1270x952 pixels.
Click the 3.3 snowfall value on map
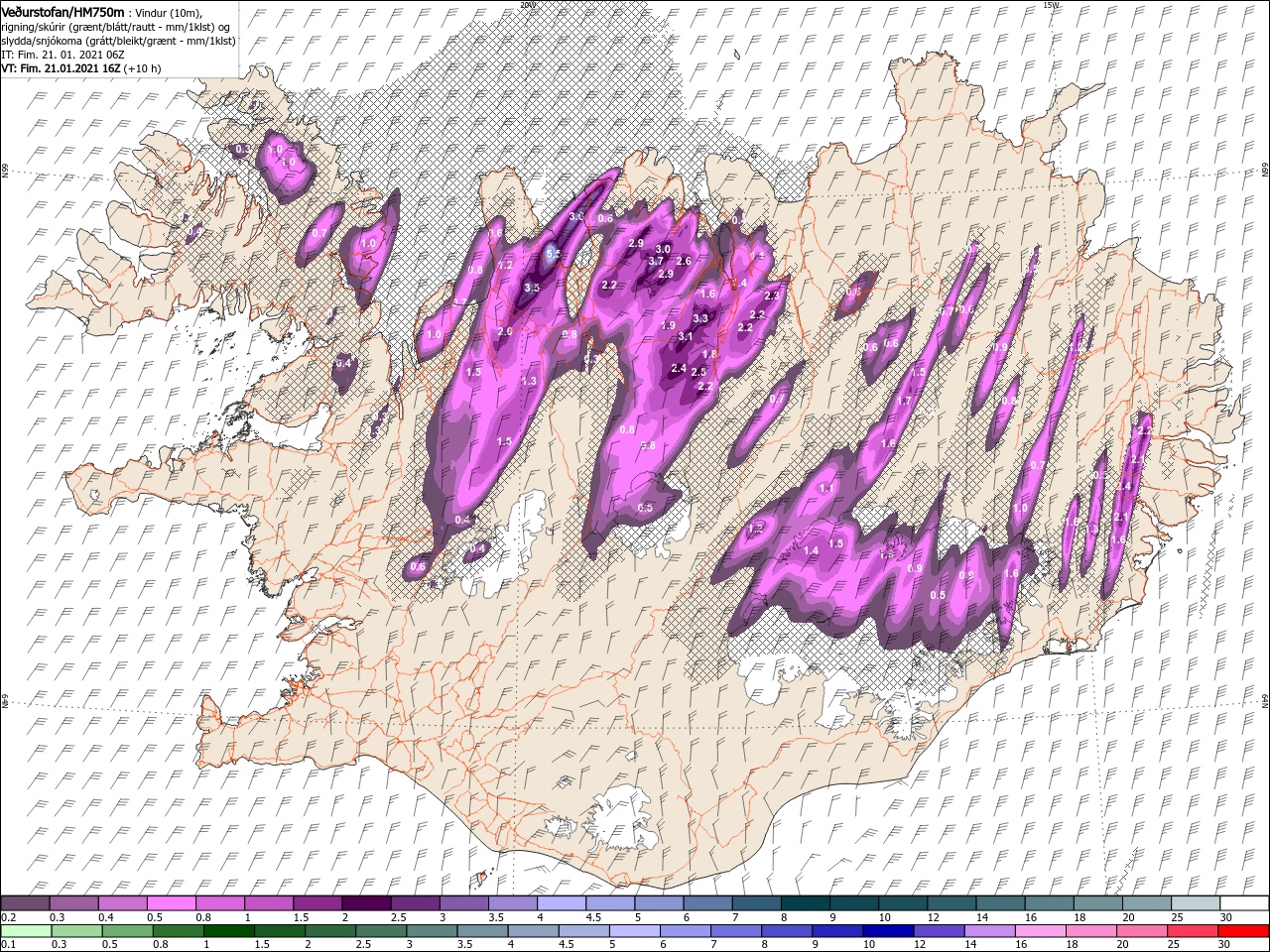click(700, 318)
